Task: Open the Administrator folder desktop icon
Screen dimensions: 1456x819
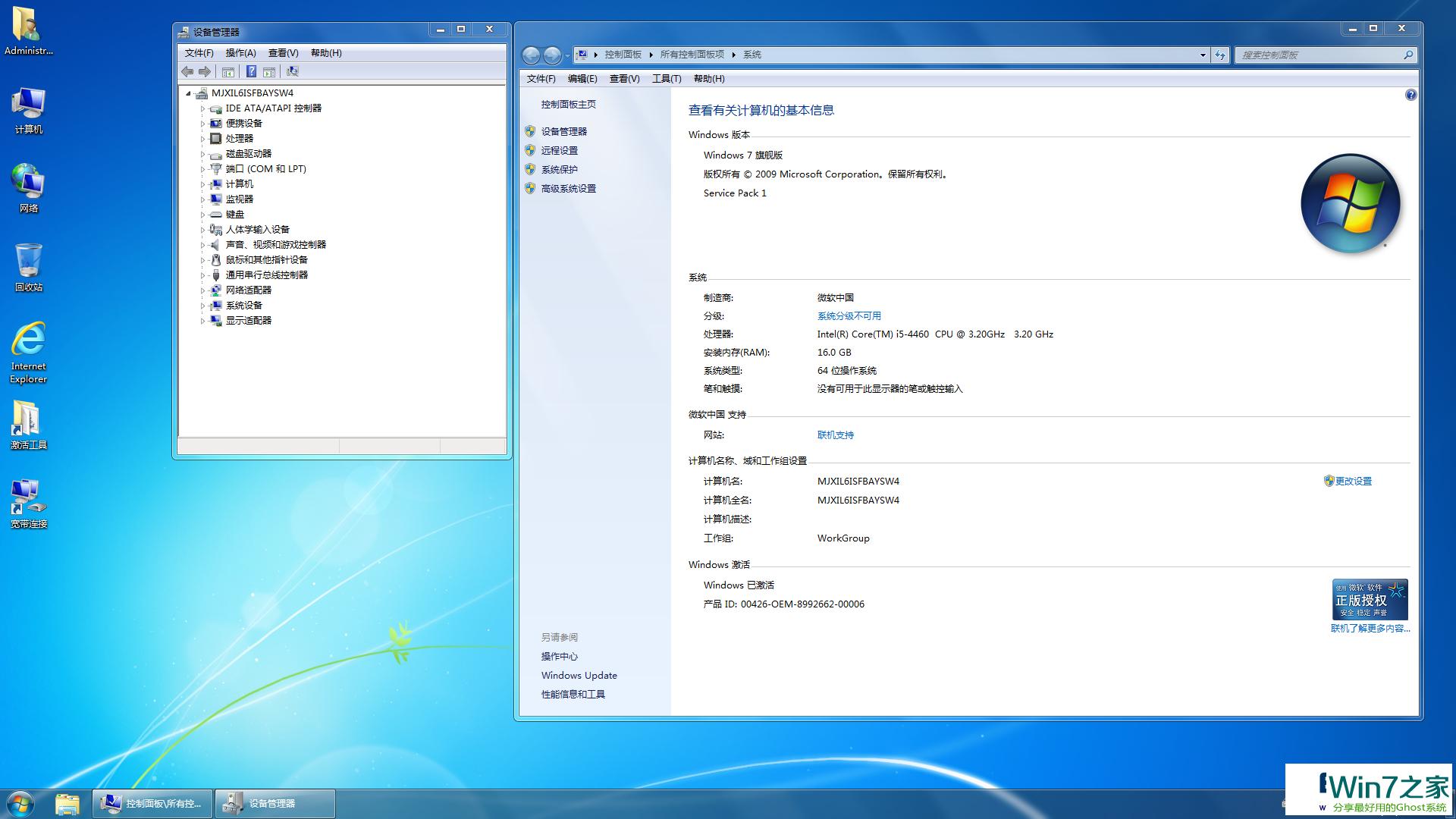Action: coord(29,31)
